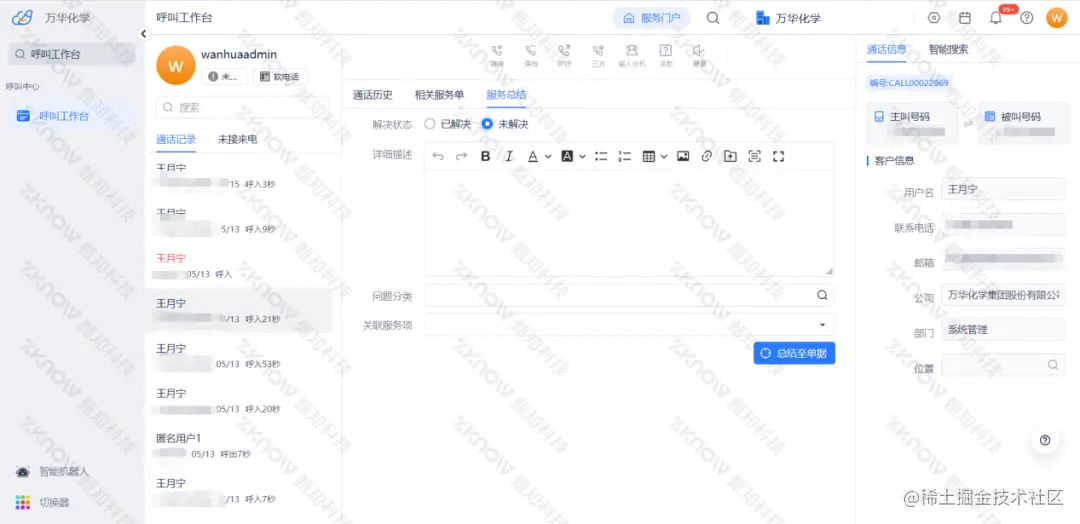The height and width of the screenshot is (524, 1080).
Task: Open font color dropdown arrow
Action: coord(548,156)
